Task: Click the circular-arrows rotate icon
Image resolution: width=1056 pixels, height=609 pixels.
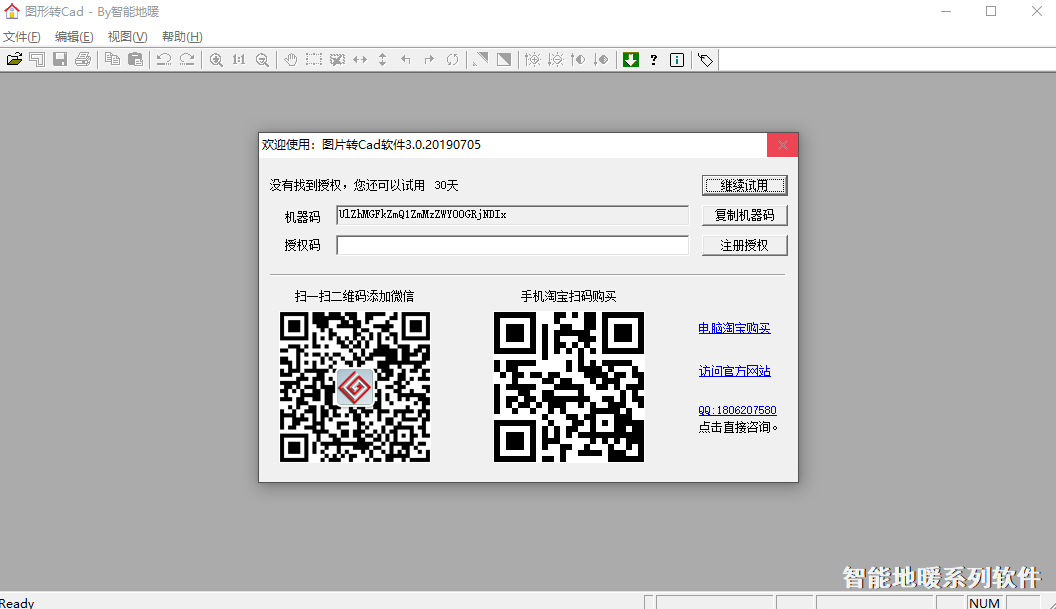Action: [452, 59]
